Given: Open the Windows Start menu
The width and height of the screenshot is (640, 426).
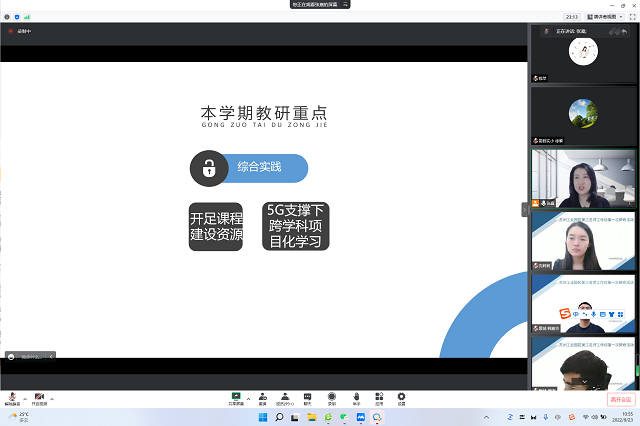Looking at the screenshot, I should click(263, 417).
